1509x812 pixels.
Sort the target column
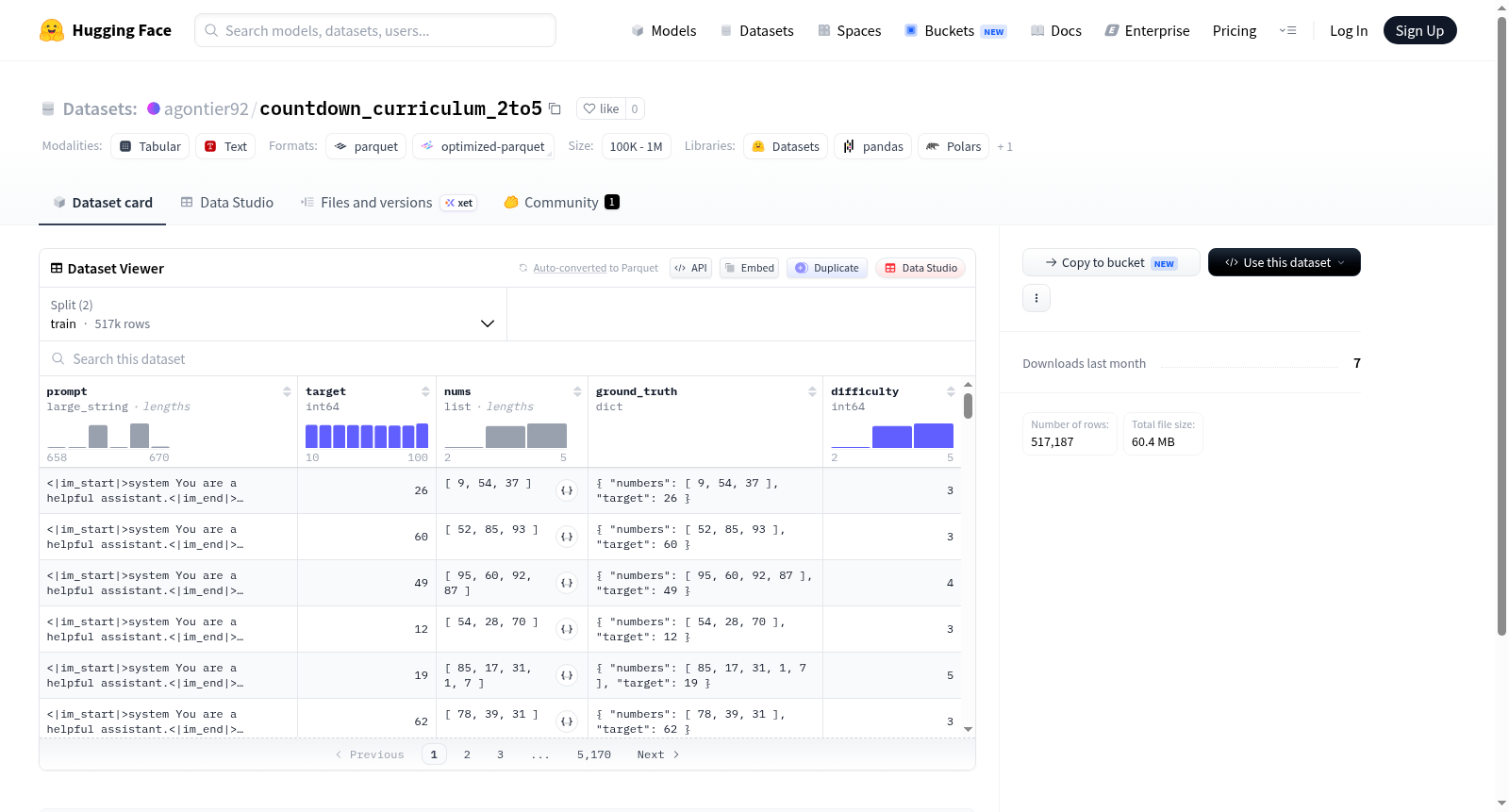(x=425, y=391)
